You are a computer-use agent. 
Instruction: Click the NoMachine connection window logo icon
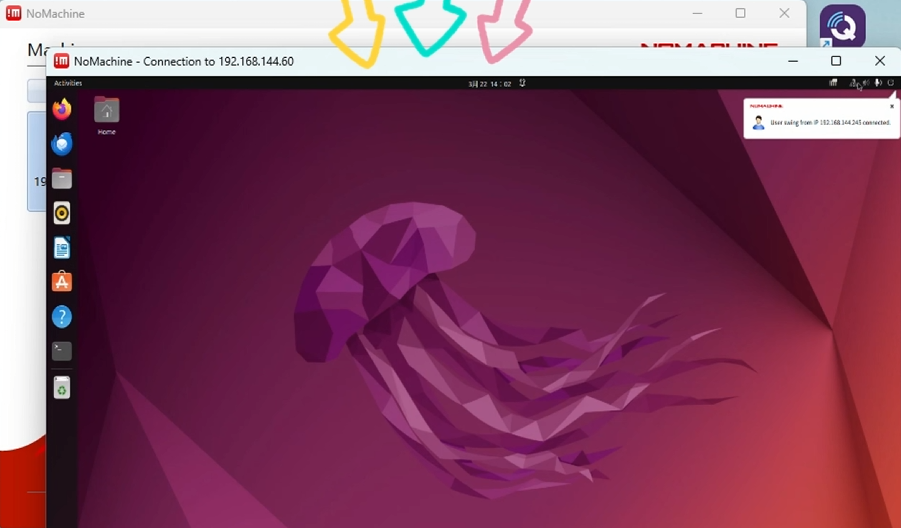point(61,61)
